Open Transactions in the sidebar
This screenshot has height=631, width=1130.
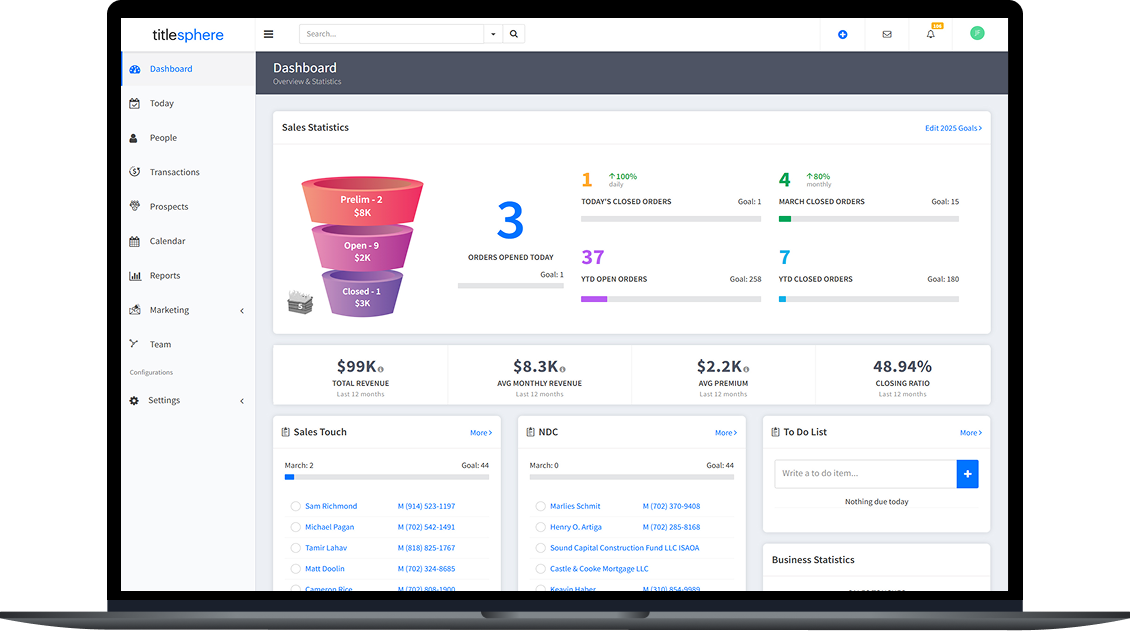(188, 172)
